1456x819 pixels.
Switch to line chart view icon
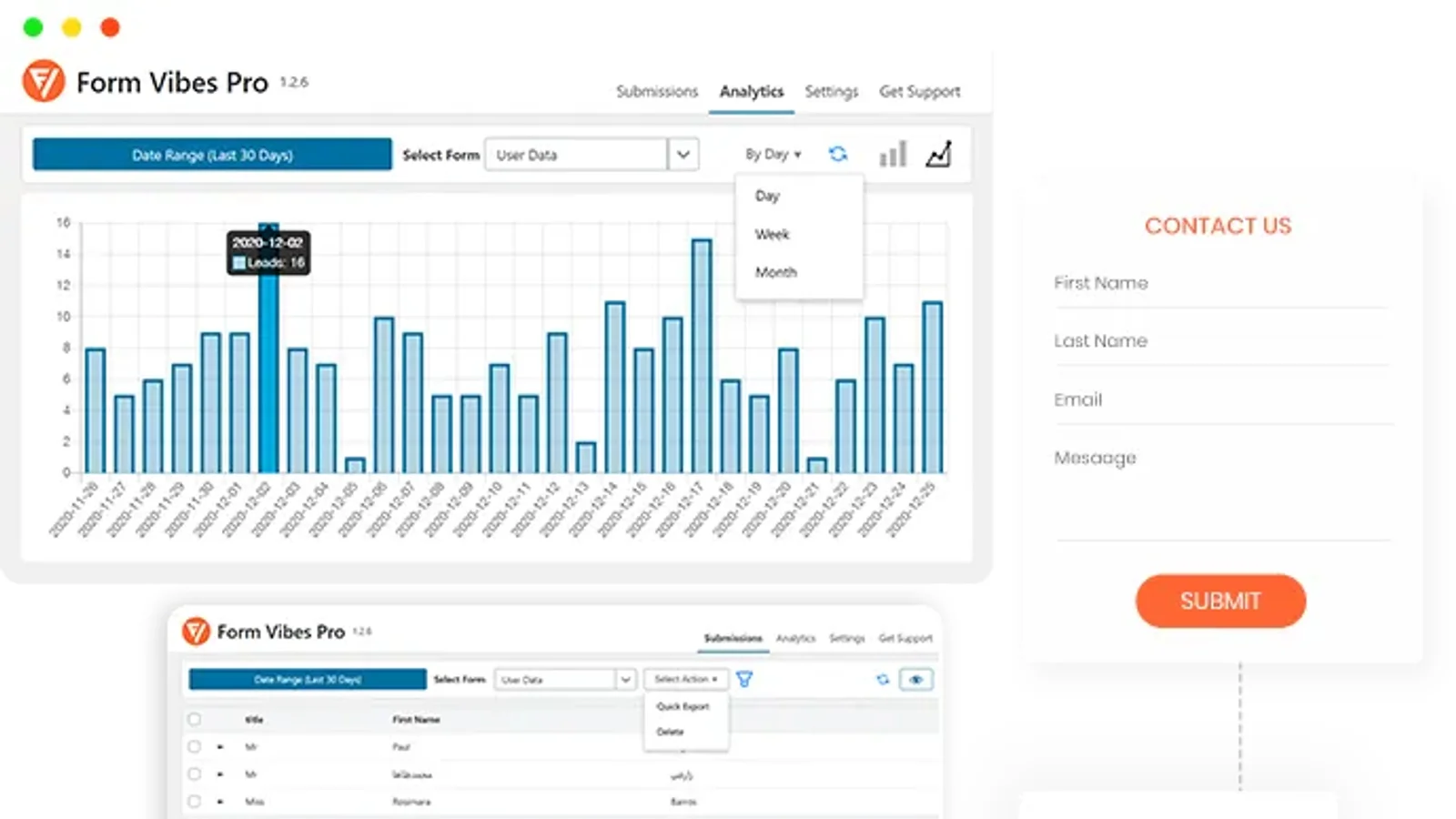pos(938,154)
